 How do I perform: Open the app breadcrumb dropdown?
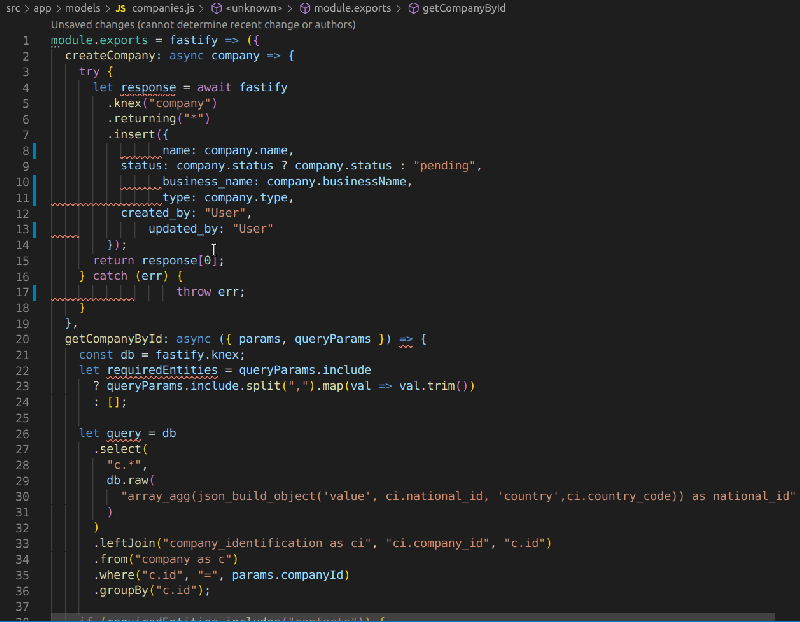[x=42, y=8]
